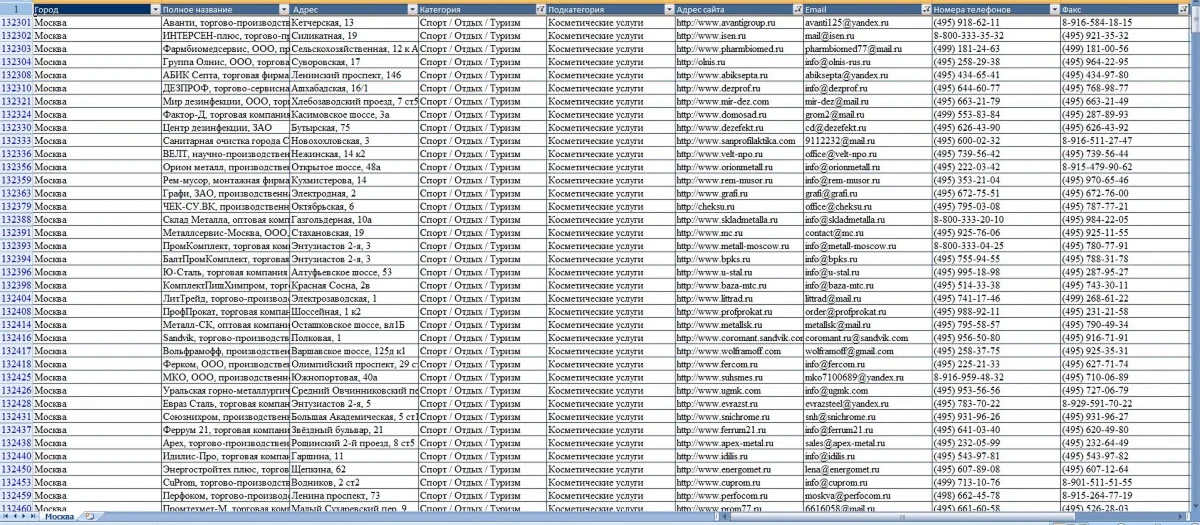1200x525 pixels.
Task: Open the Факс column filter dropdown
Action: (x=1182, y=8)
